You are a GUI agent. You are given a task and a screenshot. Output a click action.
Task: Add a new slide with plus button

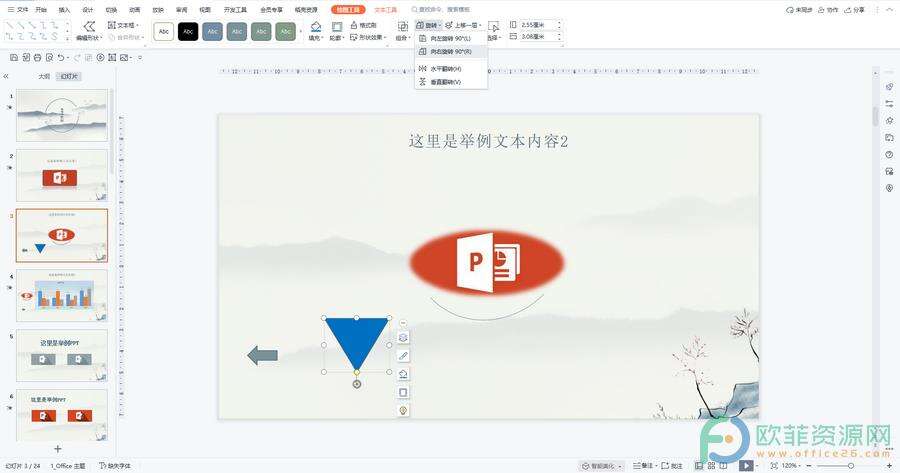(57, 448)
